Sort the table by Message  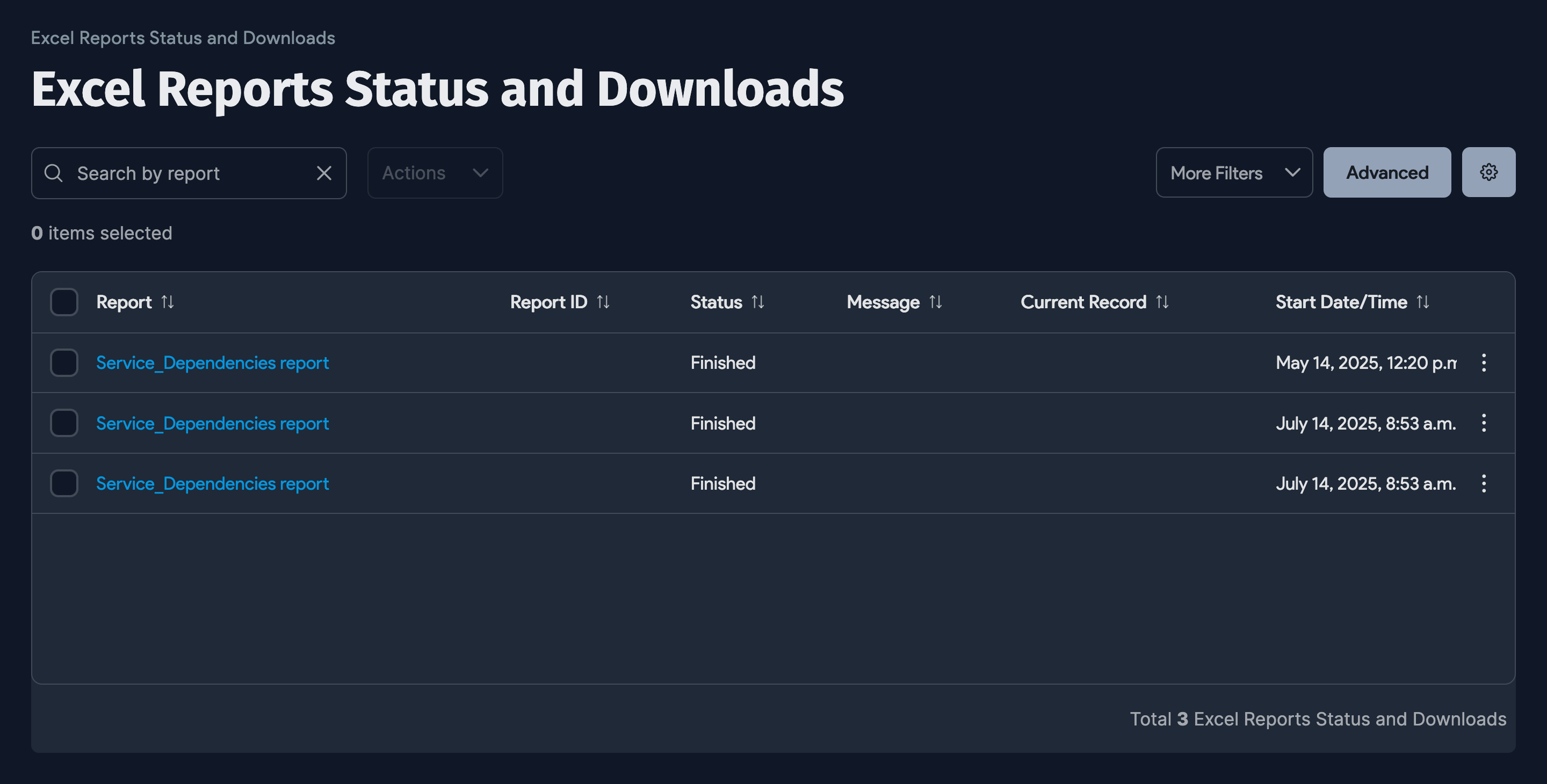936,302
